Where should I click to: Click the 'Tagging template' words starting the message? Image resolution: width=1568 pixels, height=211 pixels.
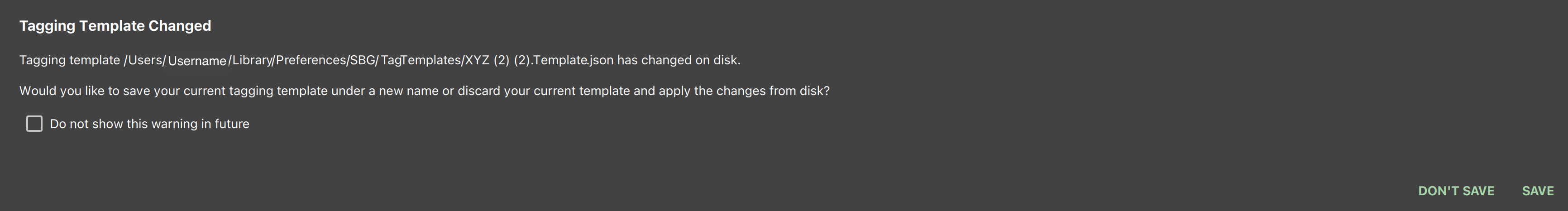tap(69, 60)
